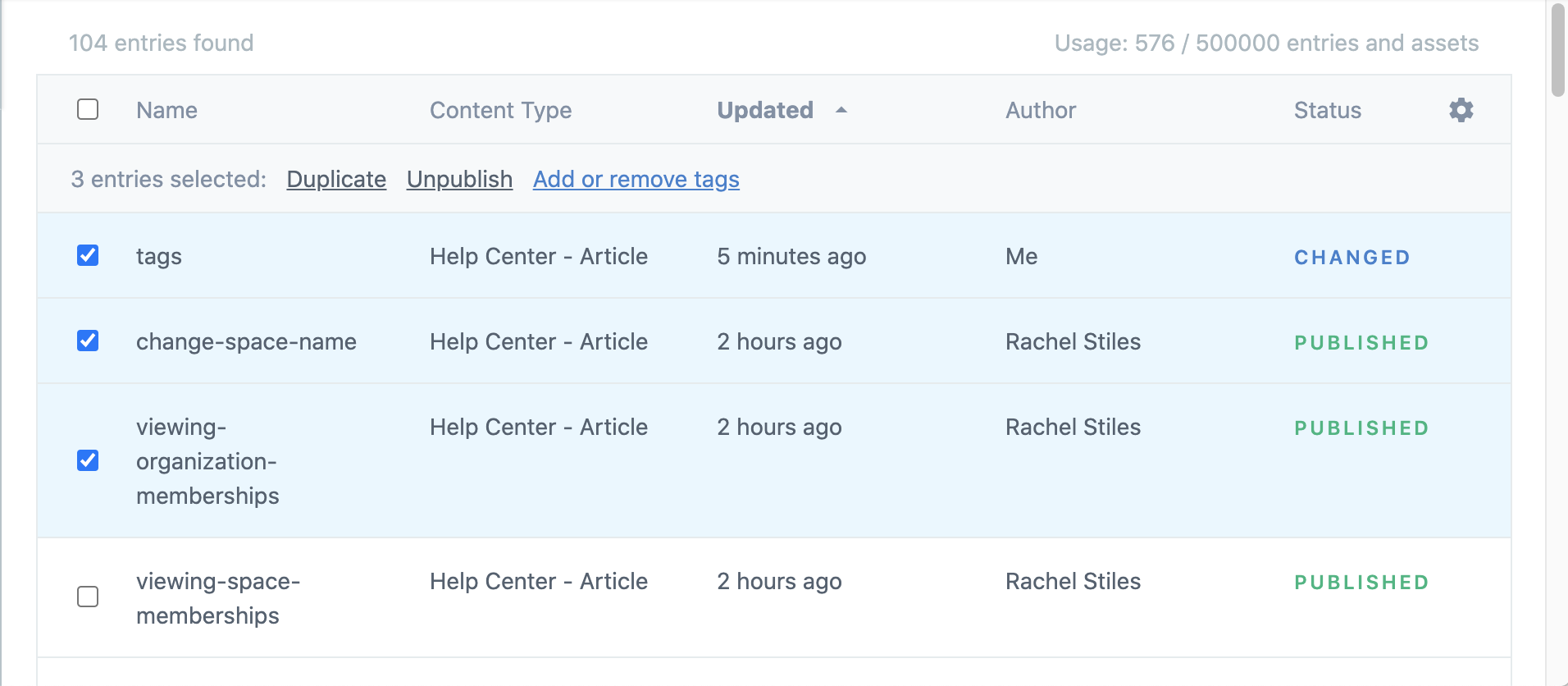Viewport: 1568px width, 686px height.
Task: Open table column settings gear icon
Action: point(1461,110)
